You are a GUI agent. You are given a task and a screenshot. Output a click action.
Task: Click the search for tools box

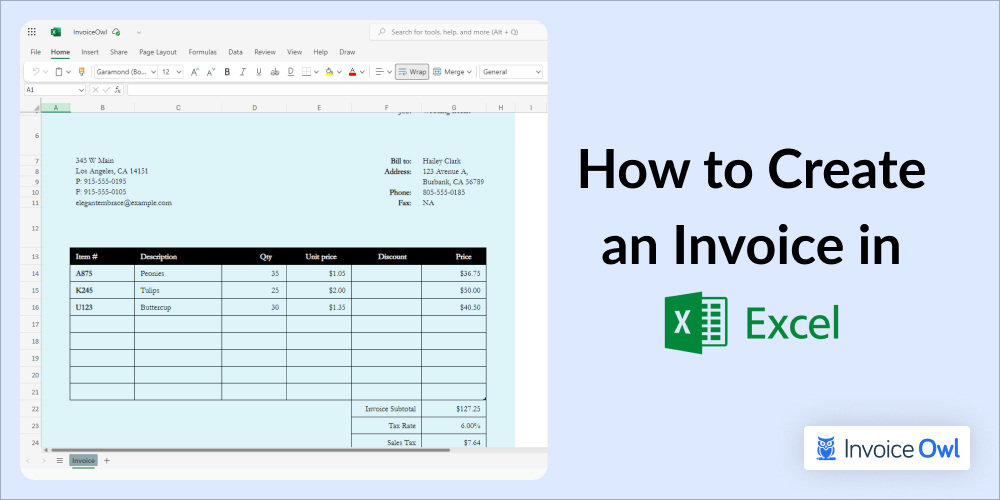(x=460, y=32)
